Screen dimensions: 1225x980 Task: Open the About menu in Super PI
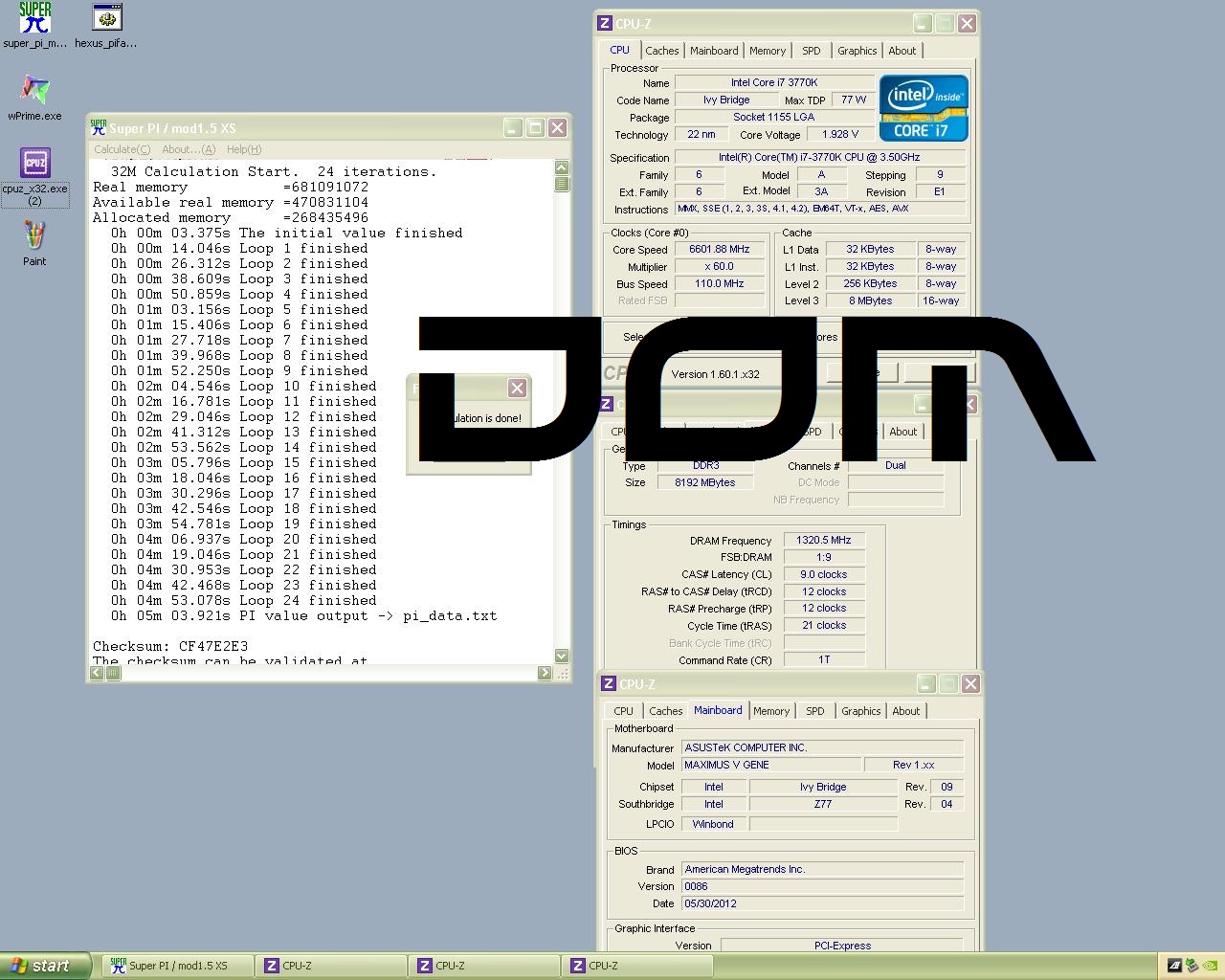coord(188,149)
